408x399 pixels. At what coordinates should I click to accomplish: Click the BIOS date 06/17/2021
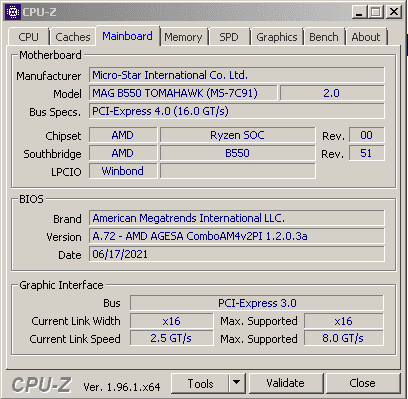237,254
